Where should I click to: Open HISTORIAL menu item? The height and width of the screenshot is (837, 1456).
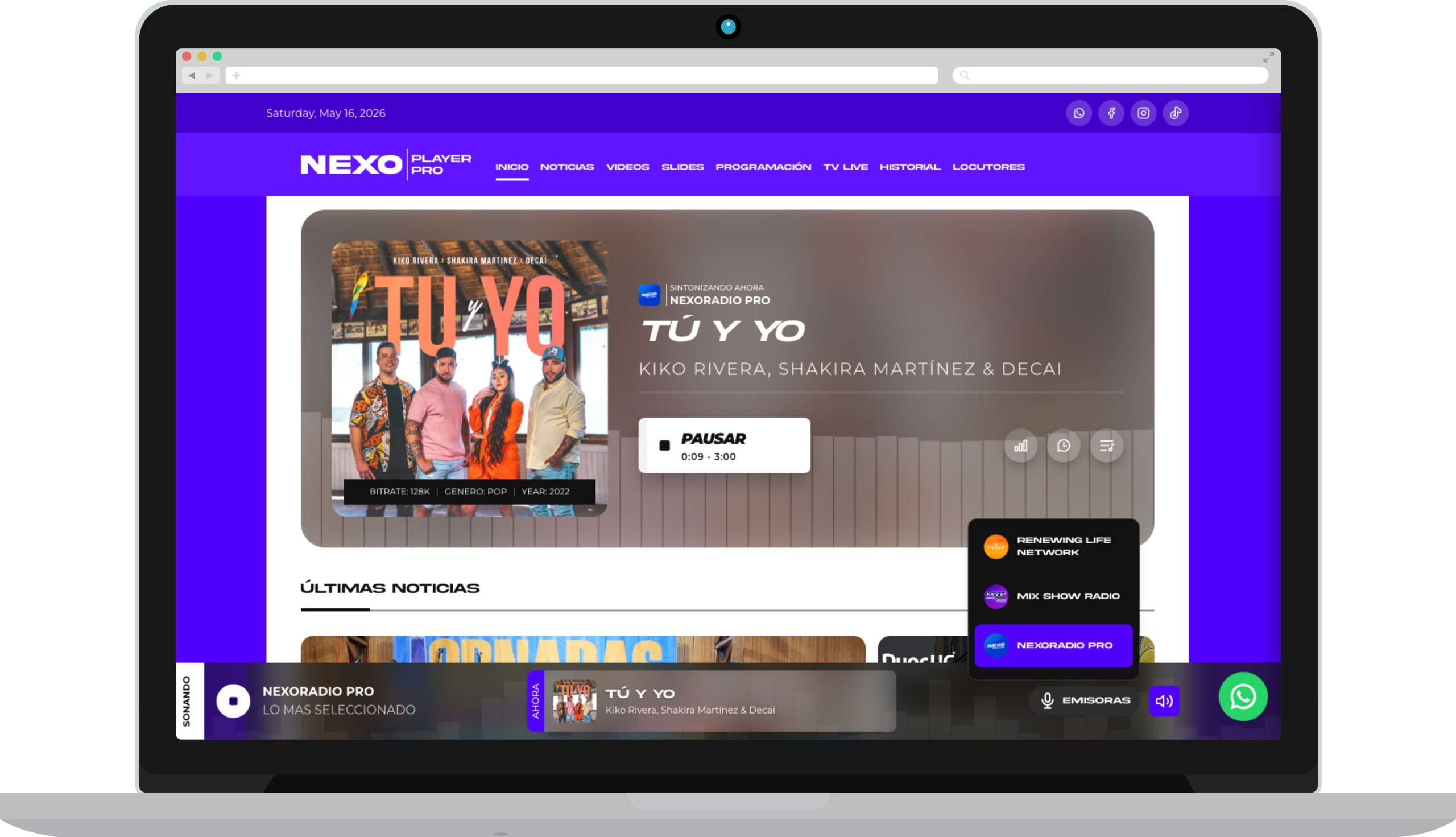point(910,167)
